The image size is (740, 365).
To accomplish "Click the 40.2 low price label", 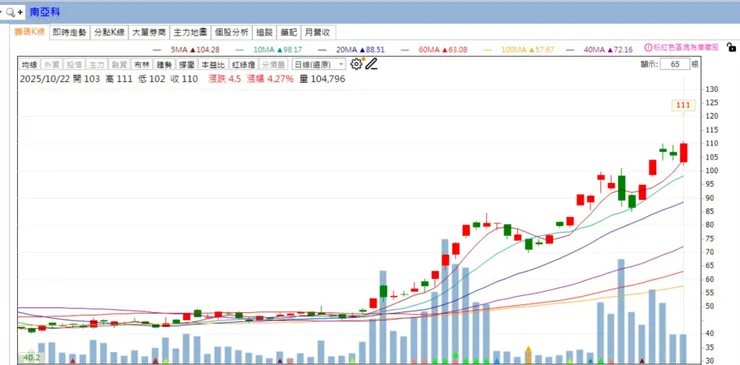I will 32,358.
